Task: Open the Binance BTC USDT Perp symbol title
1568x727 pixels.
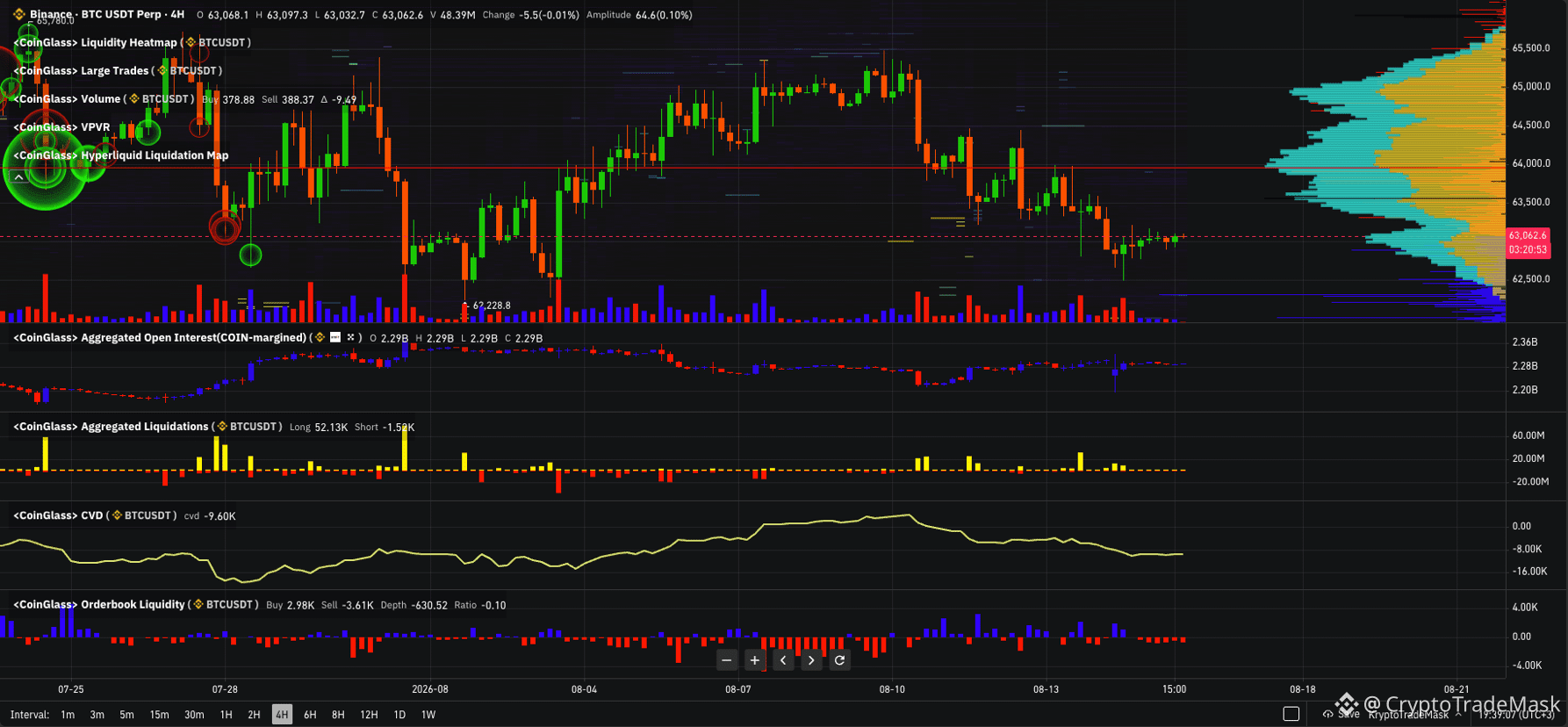Action: coord(107,15)
